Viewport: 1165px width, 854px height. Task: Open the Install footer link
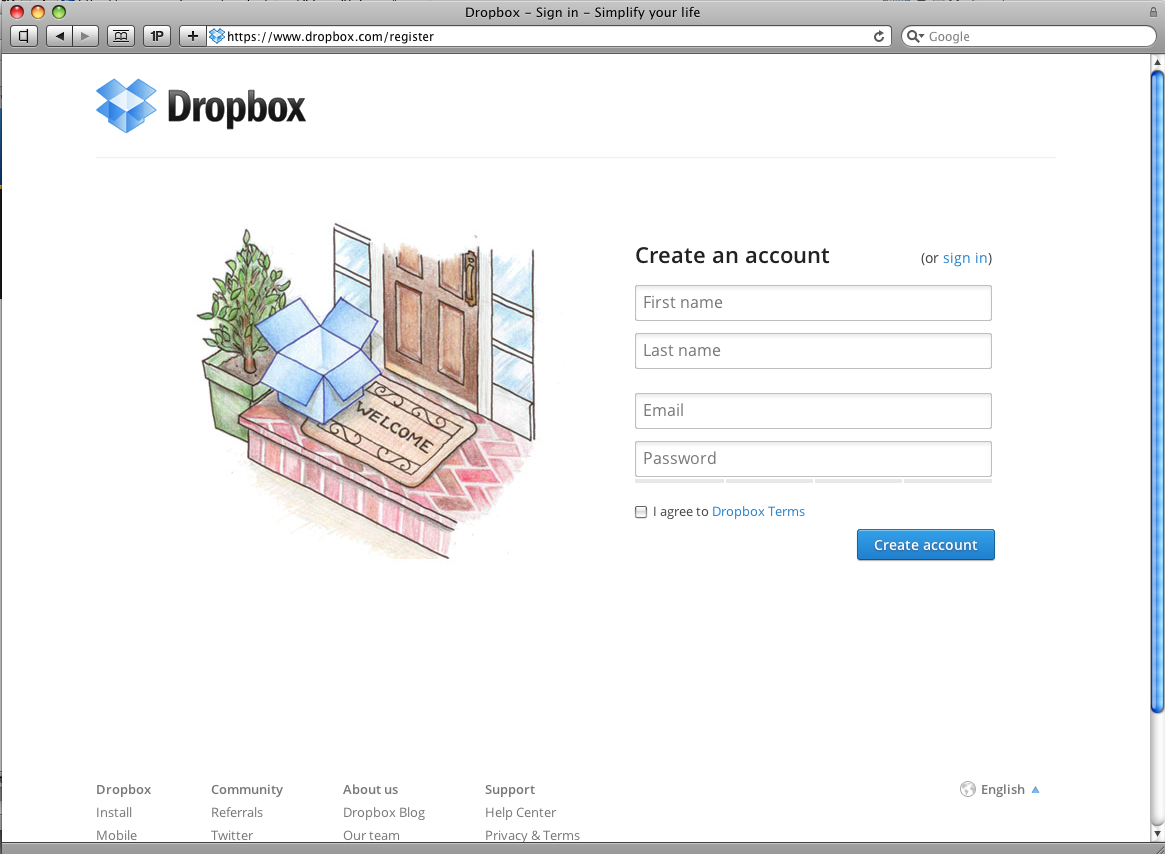(x=114, y=812)
